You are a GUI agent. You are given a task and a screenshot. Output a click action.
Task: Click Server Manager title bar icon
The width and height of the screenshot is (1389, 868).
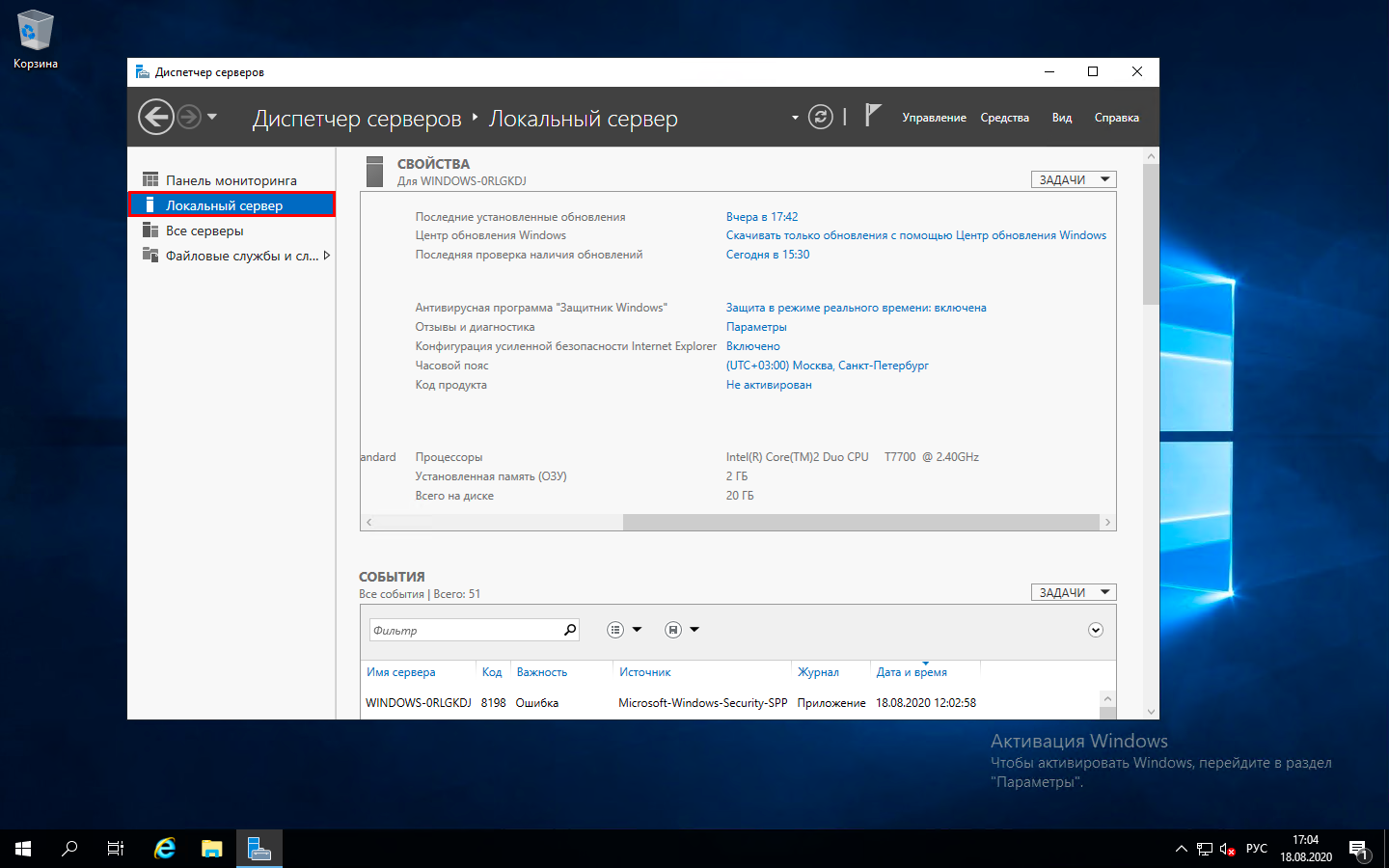pyautogui.click(x=143, y=71)
